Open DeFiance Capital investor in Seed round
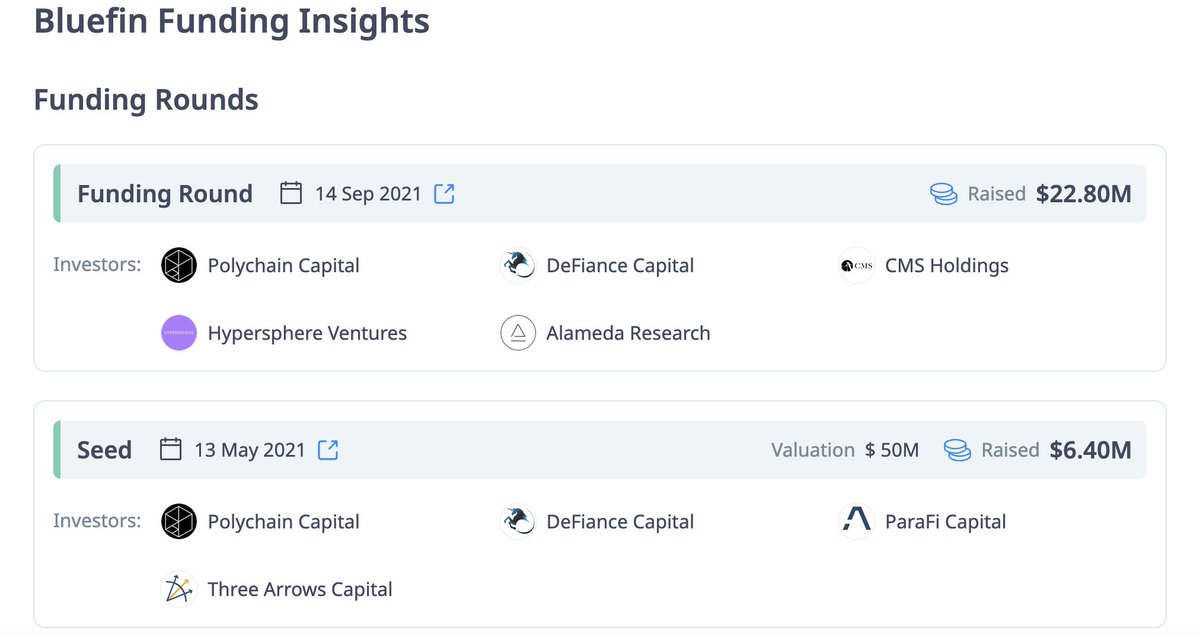Image resolution: width=1200 pixels, height=637 pixels. pyautogui.click(x=620, y=522)
